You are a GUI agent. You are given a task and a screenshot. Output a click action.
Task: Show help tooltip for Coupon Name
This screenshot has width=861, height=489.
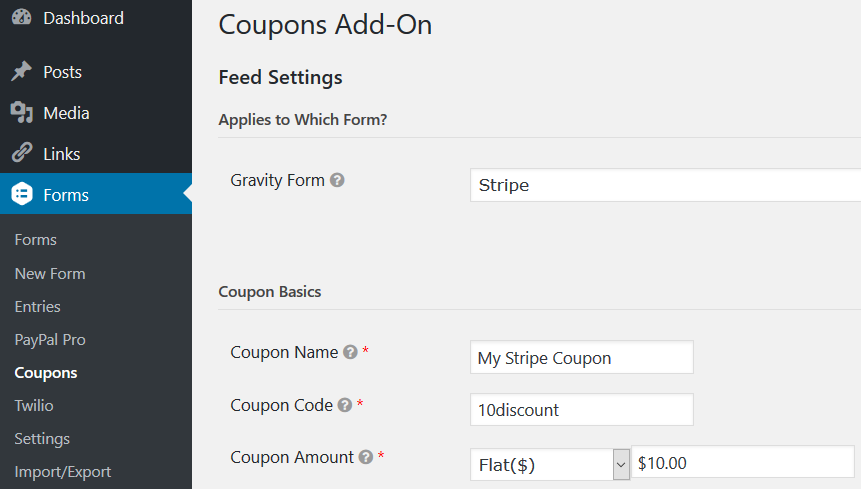(350, 352)
